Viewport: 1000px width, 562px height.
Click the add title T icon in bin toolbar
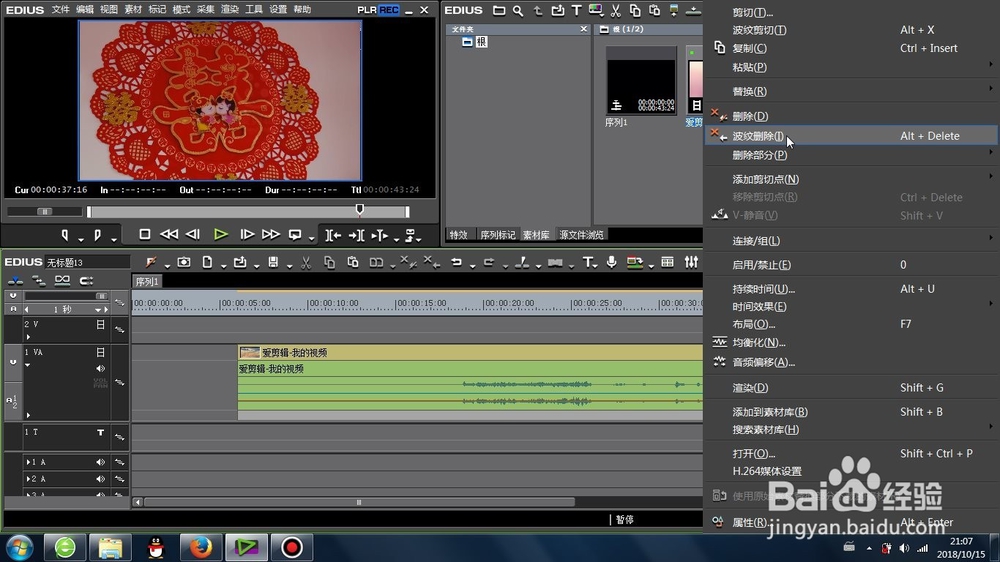click(x=577, y=10)
